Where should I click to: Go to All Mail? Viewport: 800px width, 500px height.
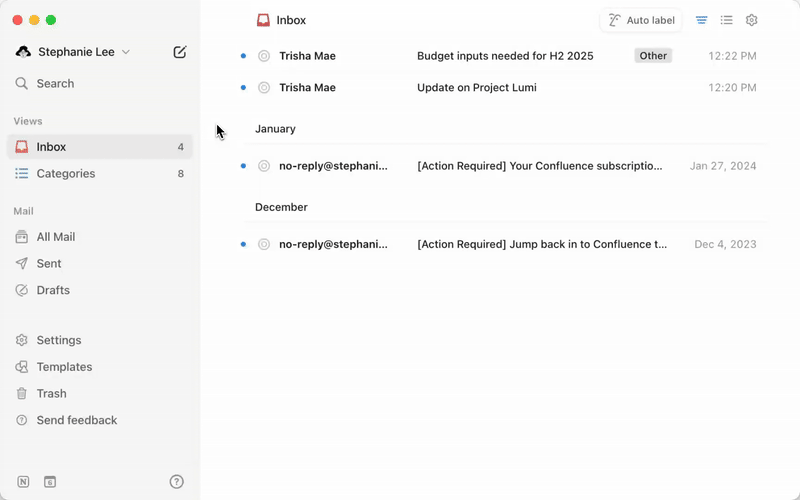pyautogui.click(x=56, y=237)
